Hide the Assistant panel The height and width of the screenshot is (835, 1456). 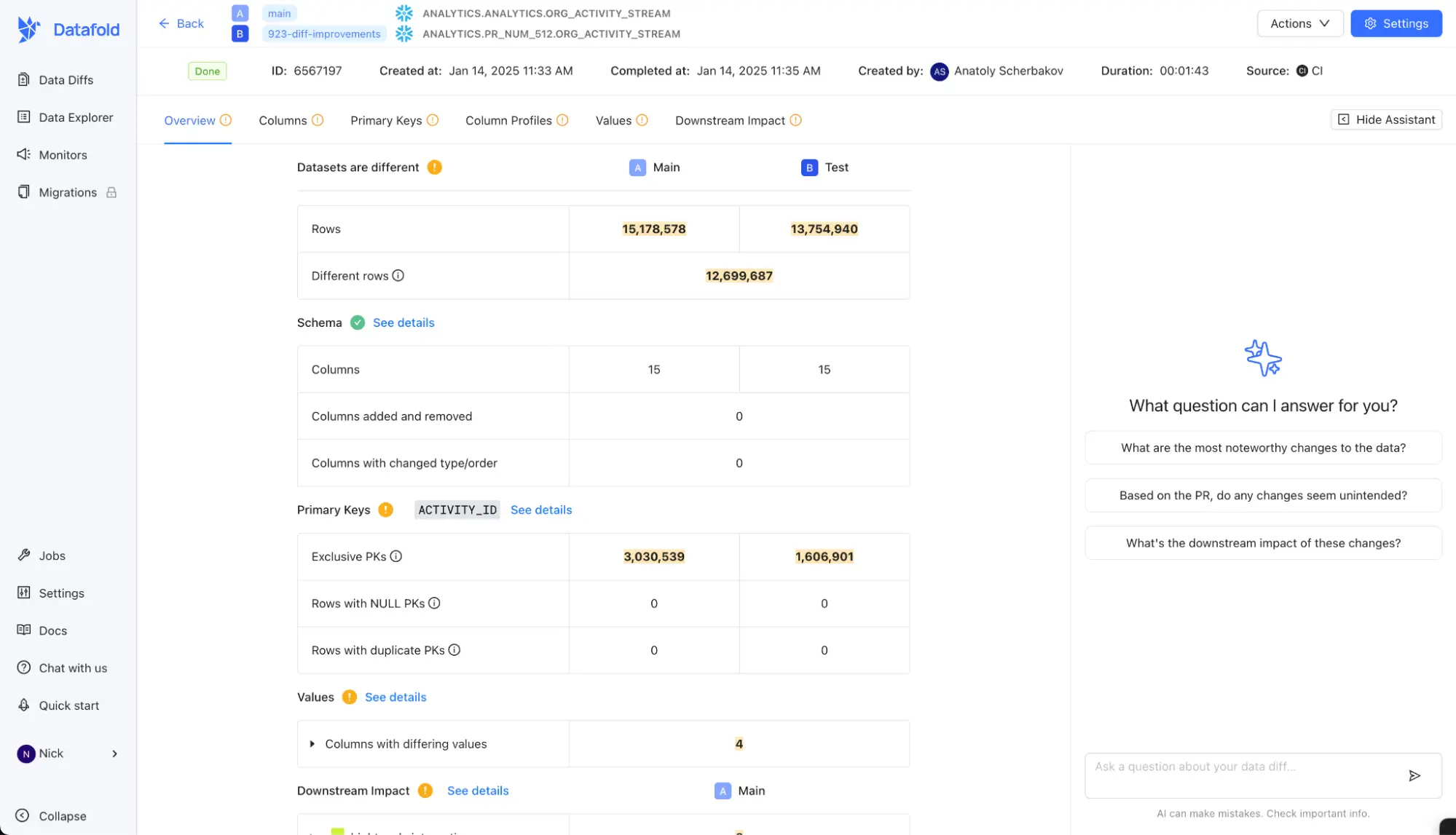point(1385,119)
